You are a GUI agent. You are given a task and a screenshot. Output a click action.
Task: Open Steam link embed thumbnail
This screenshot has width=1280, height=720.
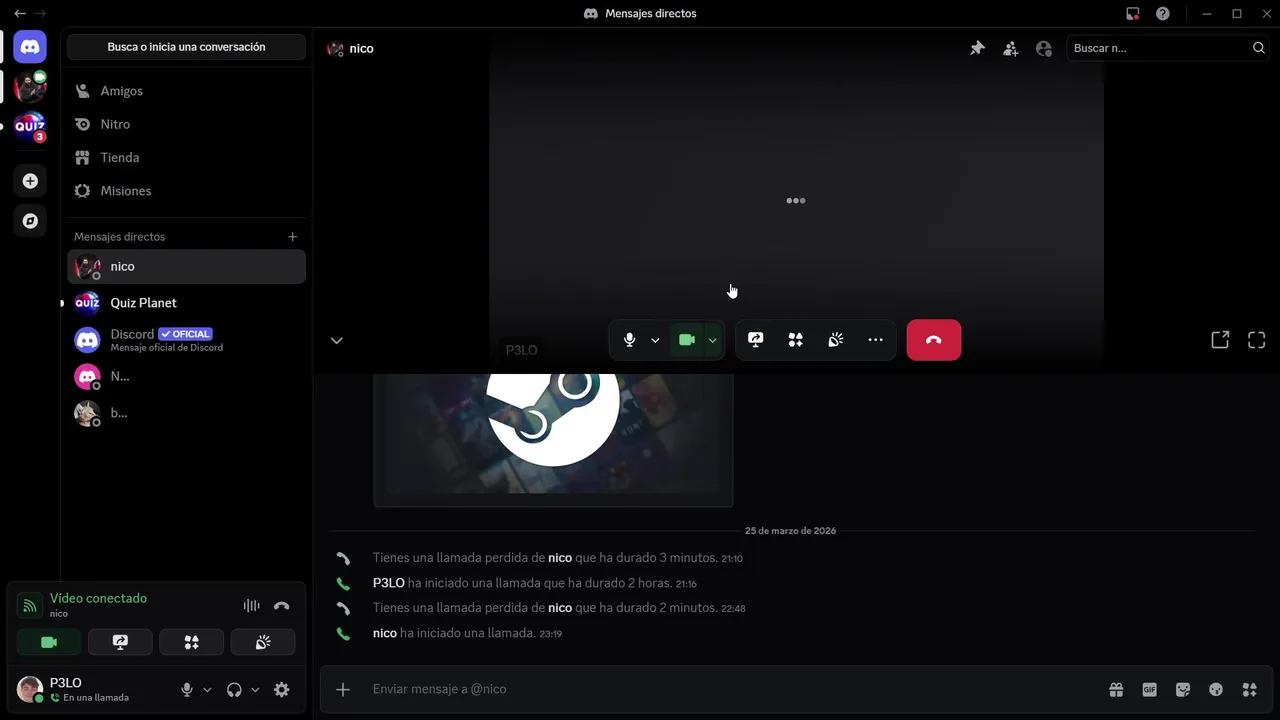tap(553, 434)
